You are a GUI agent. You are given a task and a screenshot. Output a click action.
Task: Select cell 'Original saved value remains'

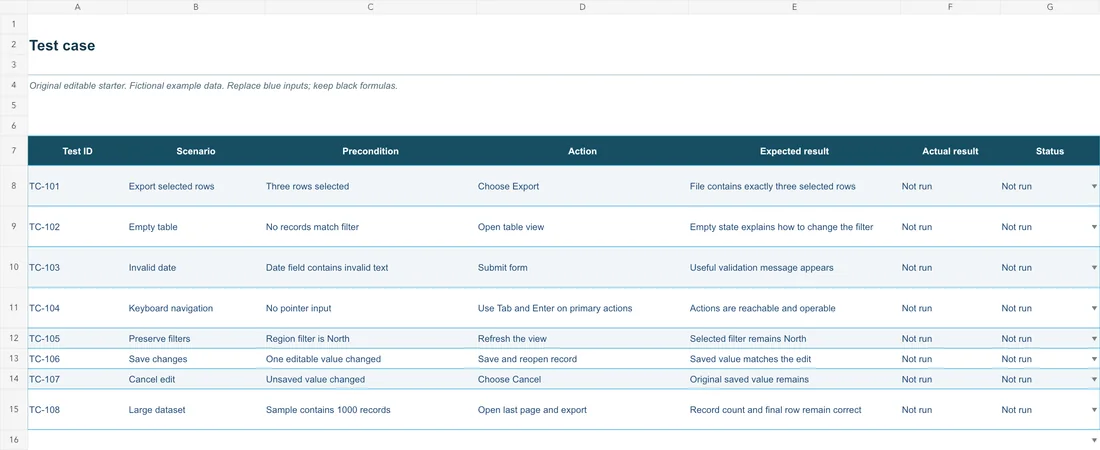tap(794, 379)
